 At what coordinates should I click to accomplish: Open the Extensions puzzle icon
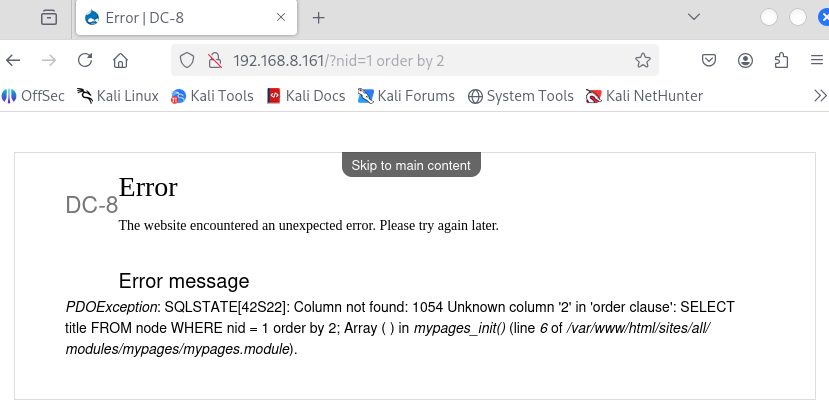click(781, 61)
